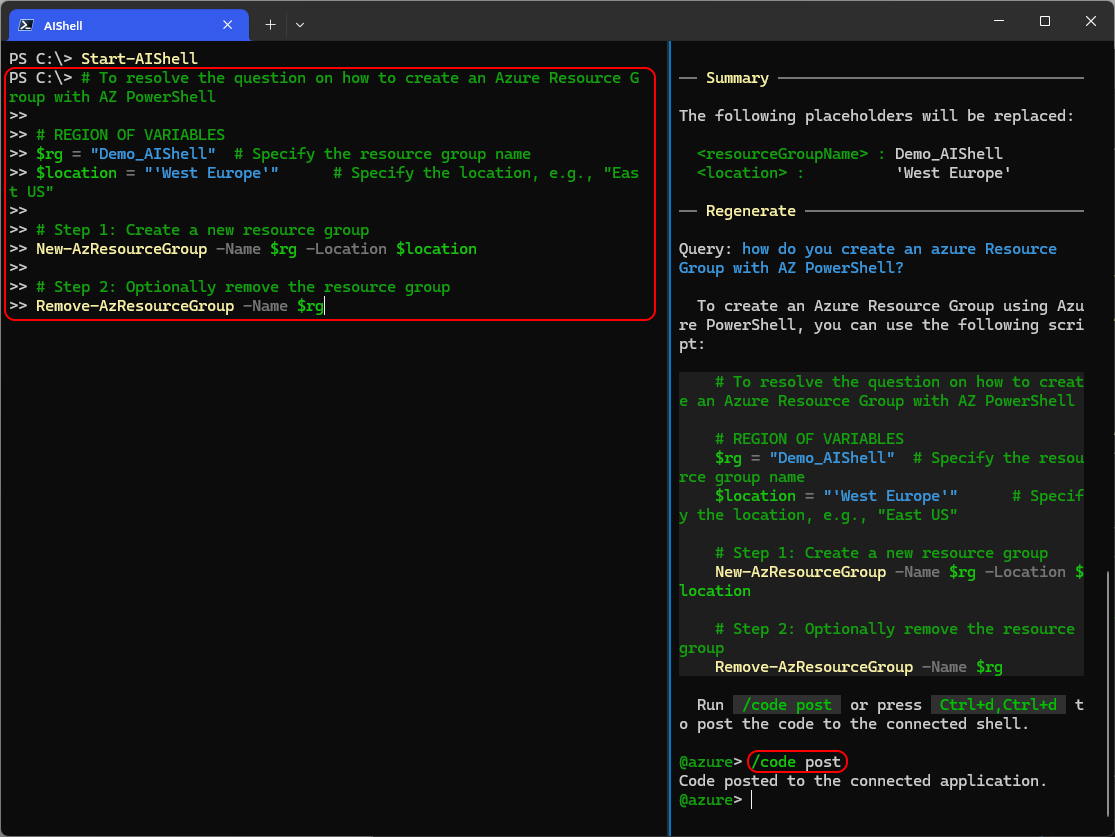The image size is (1115, 837).
Task: Select the AIShell tab
Action: click(129, 25)
